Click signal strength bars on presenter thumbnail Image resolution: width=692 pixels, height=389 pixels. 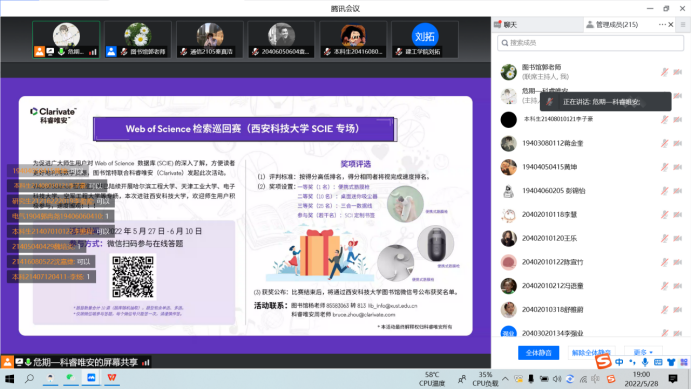93,52
